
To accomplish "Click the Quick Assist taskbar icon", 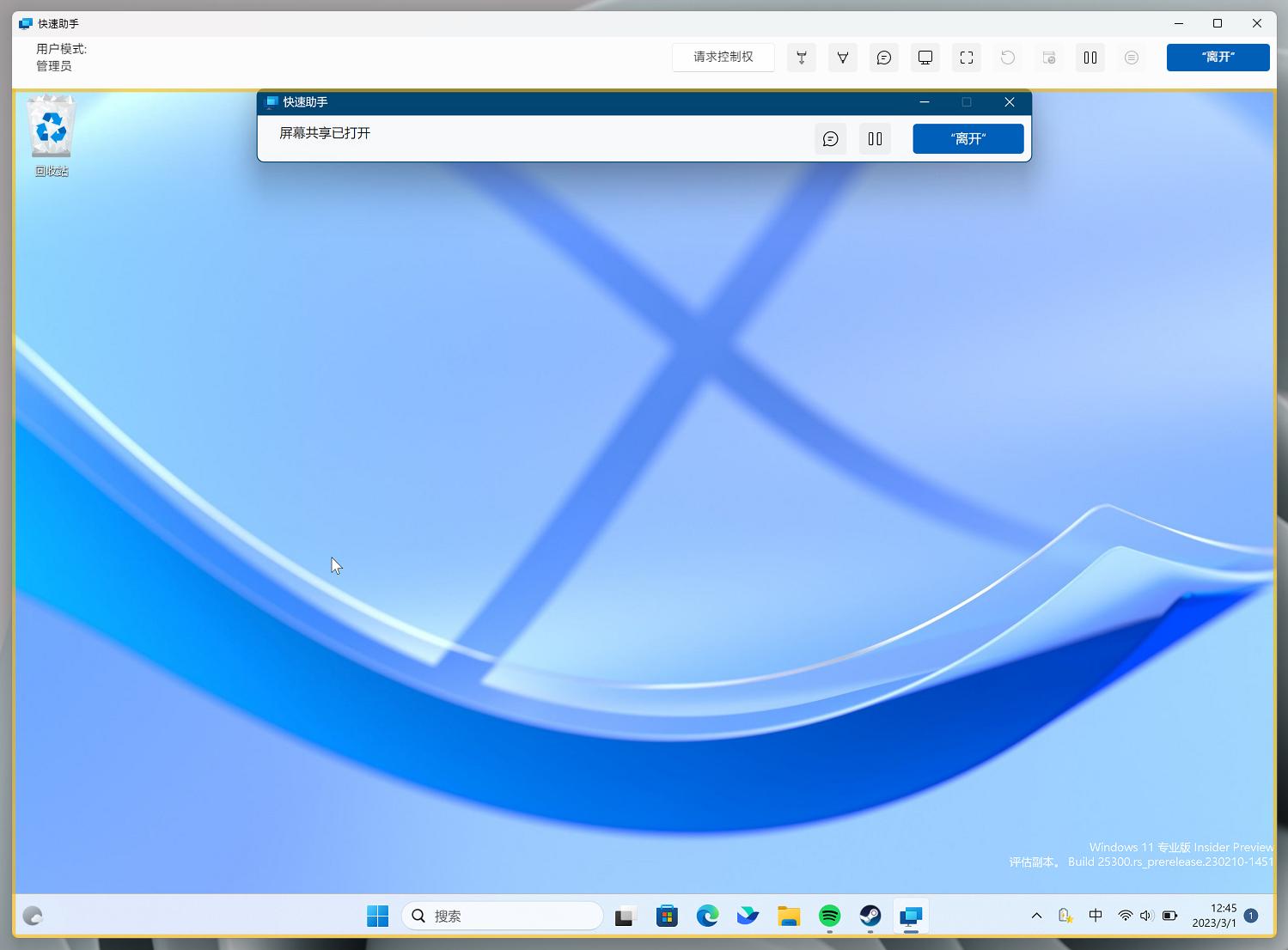I will pyautogui.click(x=911, y=917).
